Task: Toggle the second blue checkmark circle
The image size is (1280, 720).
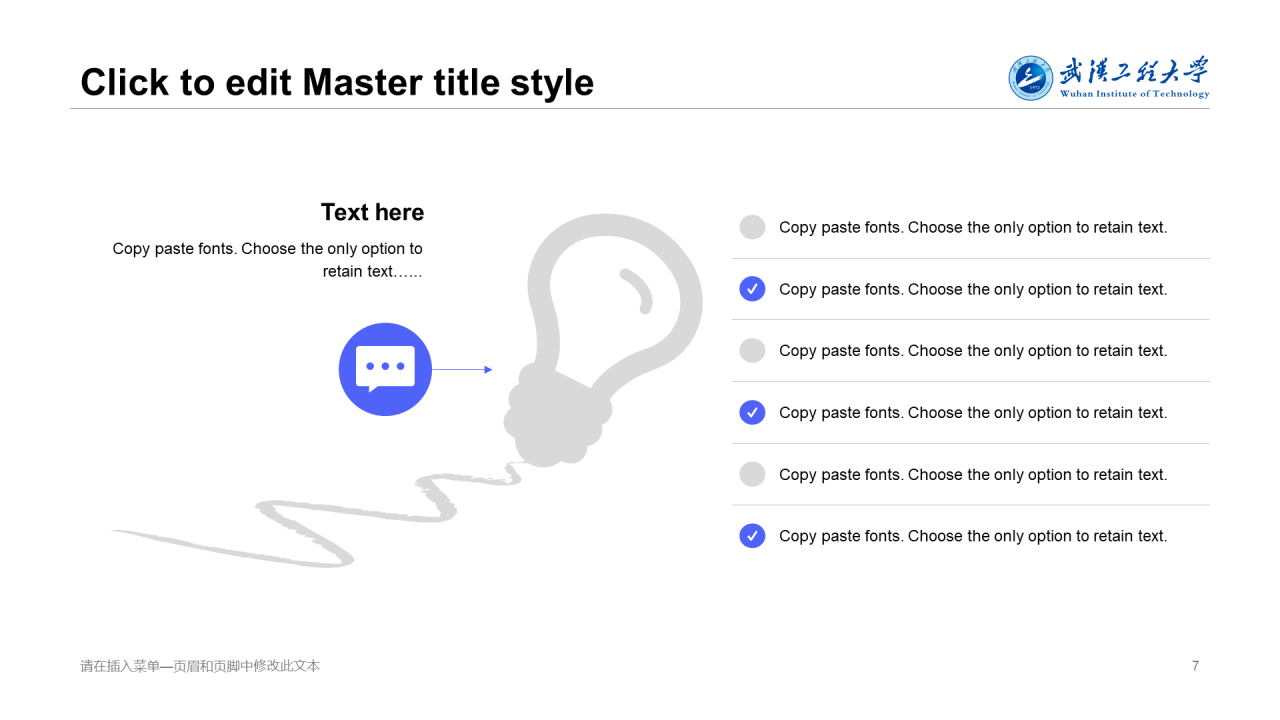Action: pos(752,412)
